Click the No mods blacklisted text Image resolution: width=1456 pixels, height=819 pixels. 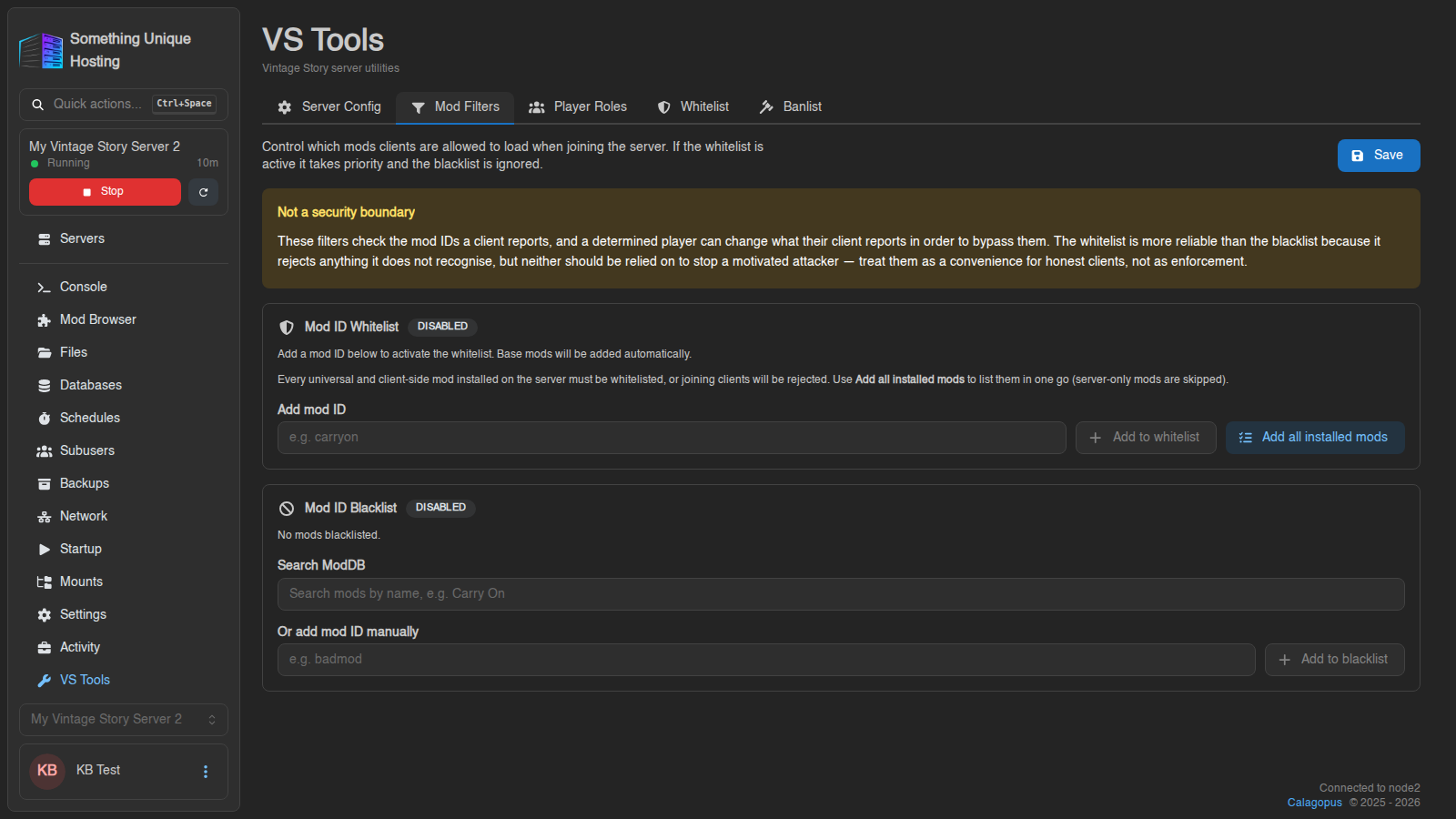(329, 535)
